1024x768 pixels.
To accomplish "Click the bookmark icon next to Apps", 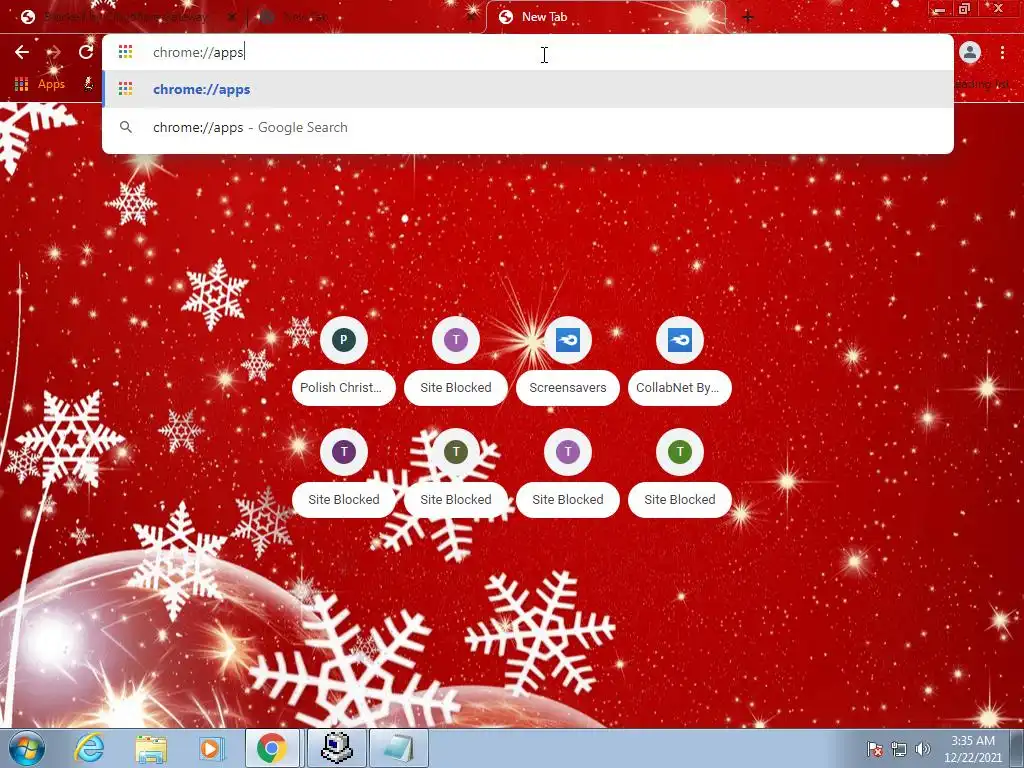I will 88,84.
